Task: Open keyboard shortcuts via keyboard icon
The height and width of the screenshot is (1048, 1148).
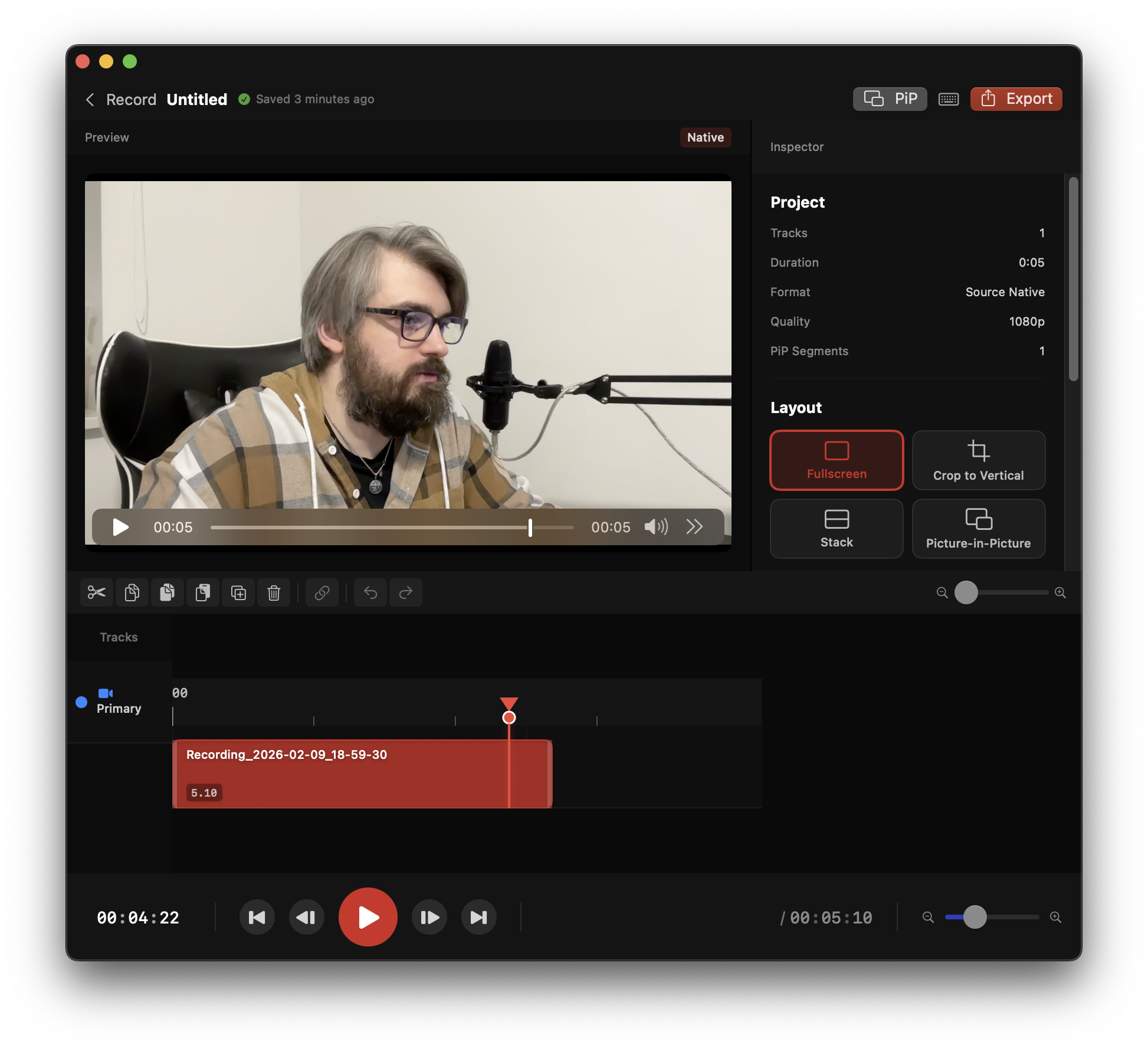Action: click(948, 99)
